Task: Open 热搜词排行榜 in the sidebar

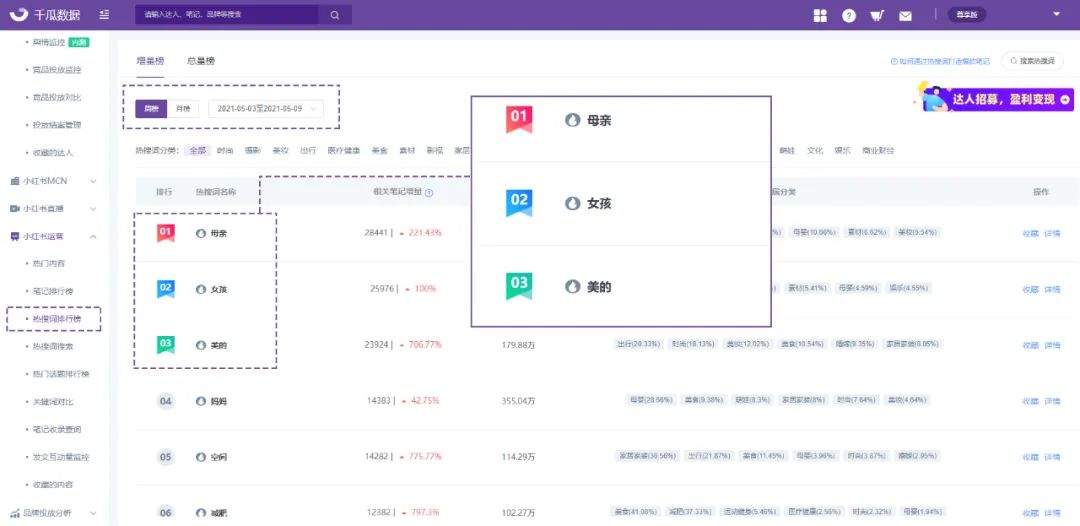Action: [x=55, y=319]
